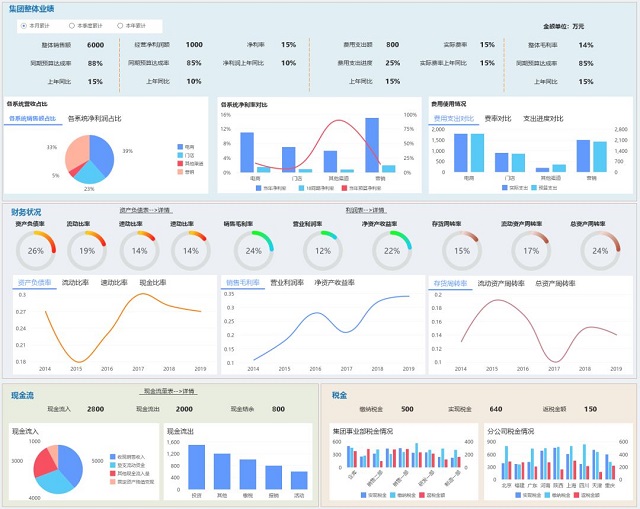The image size is (640, 509).
Task: Click the 24% 销售毛利率 green gauge
Action: tap(253, 251)
